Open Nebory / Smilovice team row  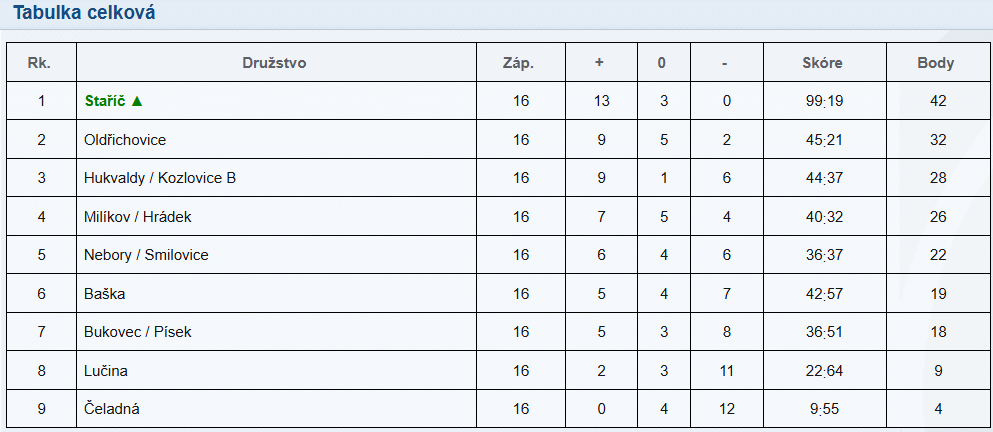pos(146,255)
